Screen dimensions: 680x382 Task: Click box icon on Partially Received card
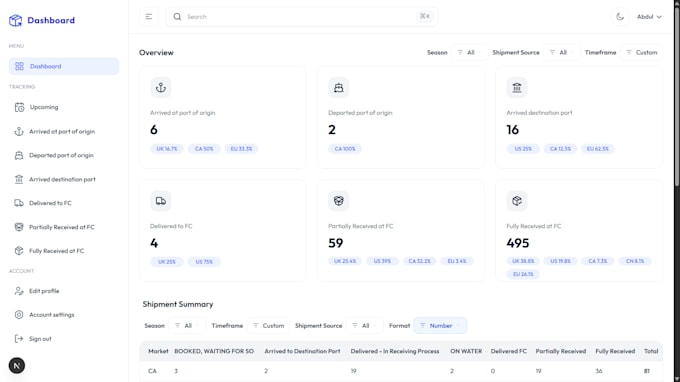point(339,201)
